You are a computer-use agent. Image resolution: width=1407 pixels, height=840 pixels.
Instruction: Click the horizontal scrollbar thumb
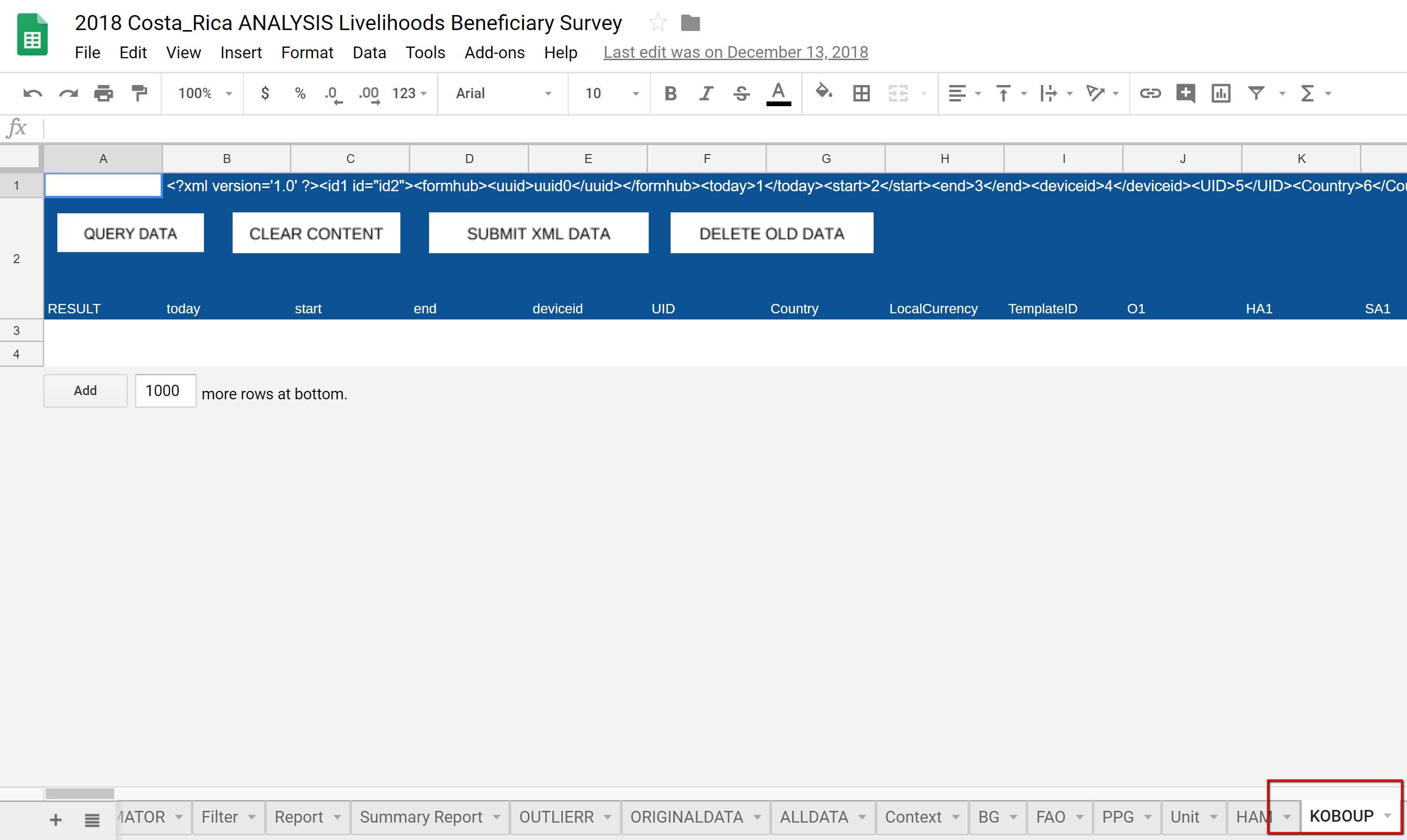click(x=79, y=793)
